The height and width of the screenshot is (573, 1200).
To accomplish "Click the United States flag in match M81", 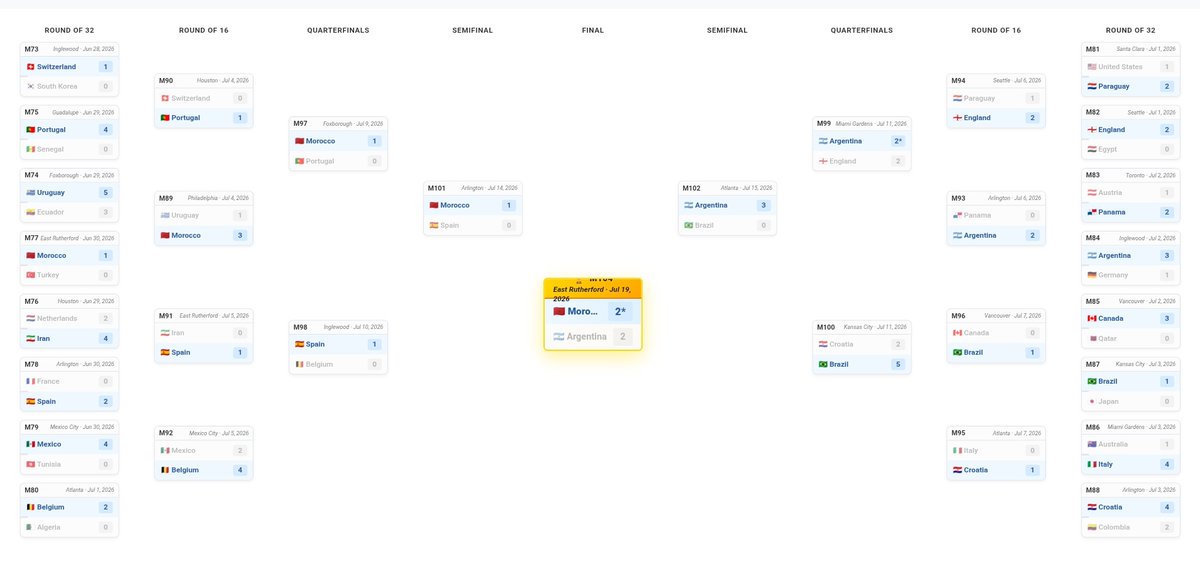I will (1092, 67).
